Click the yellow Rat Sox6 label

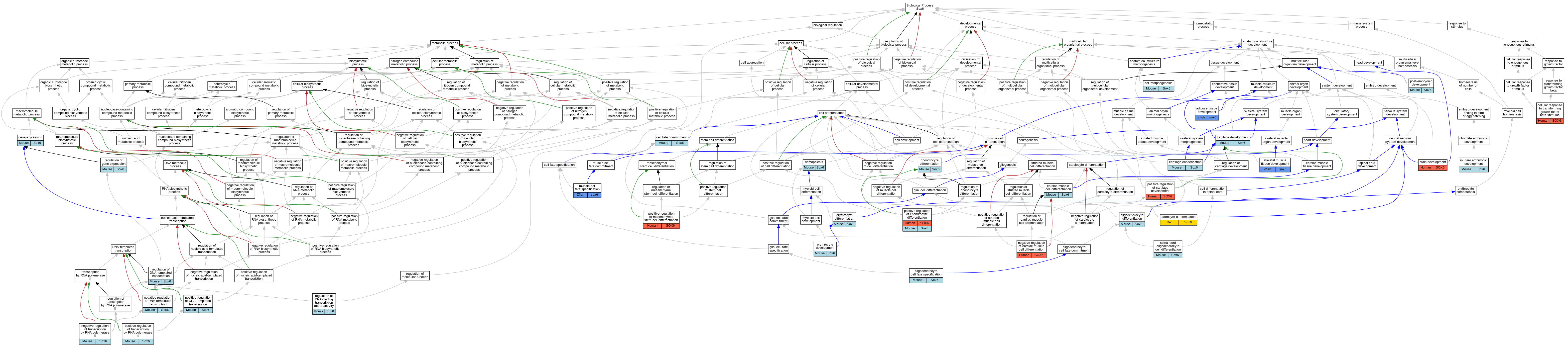tap(1178, 222)
